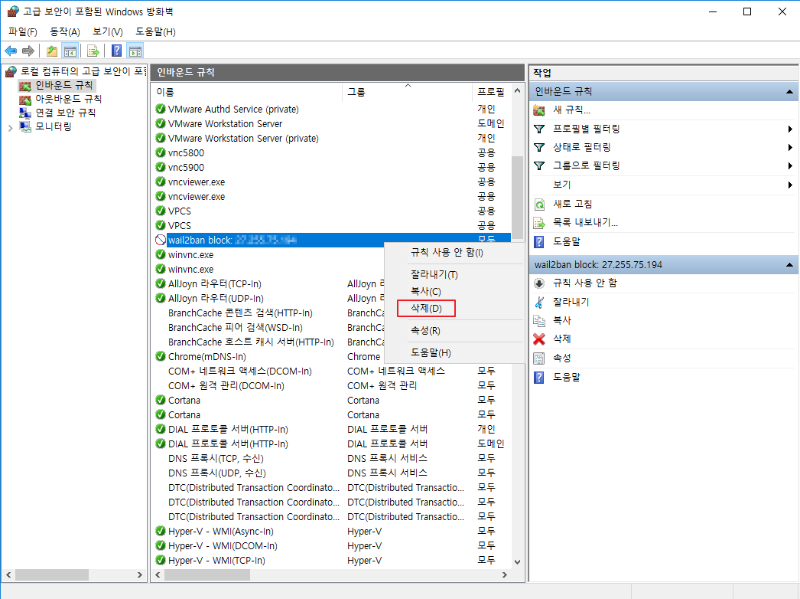Click the Export List toolbar icon
This screenshot has height=599, width=800.
click(x=93, y=51)
